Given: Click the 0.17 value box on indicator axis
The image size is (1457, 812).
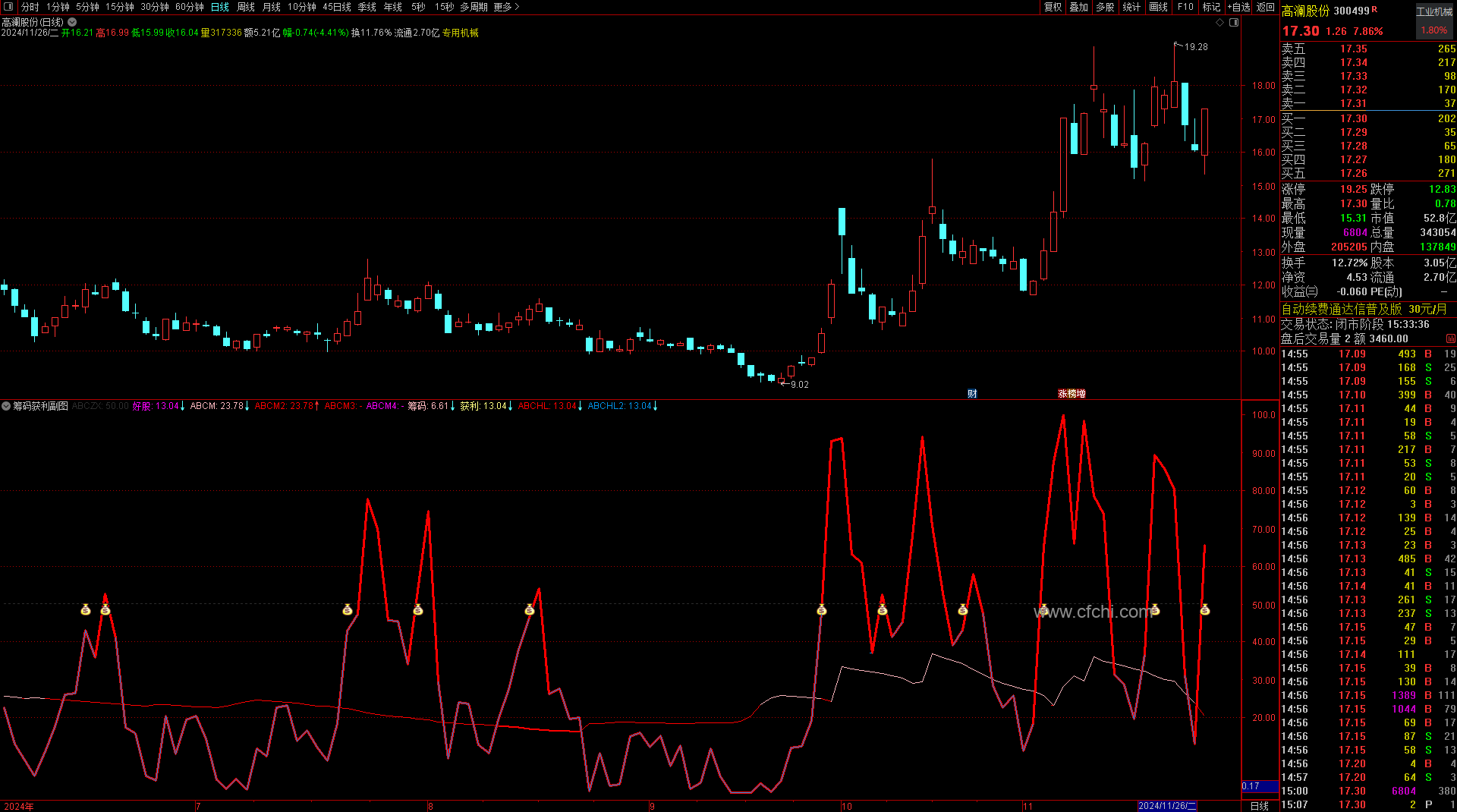Looking at the screenshot, I should pos(1260,786).
